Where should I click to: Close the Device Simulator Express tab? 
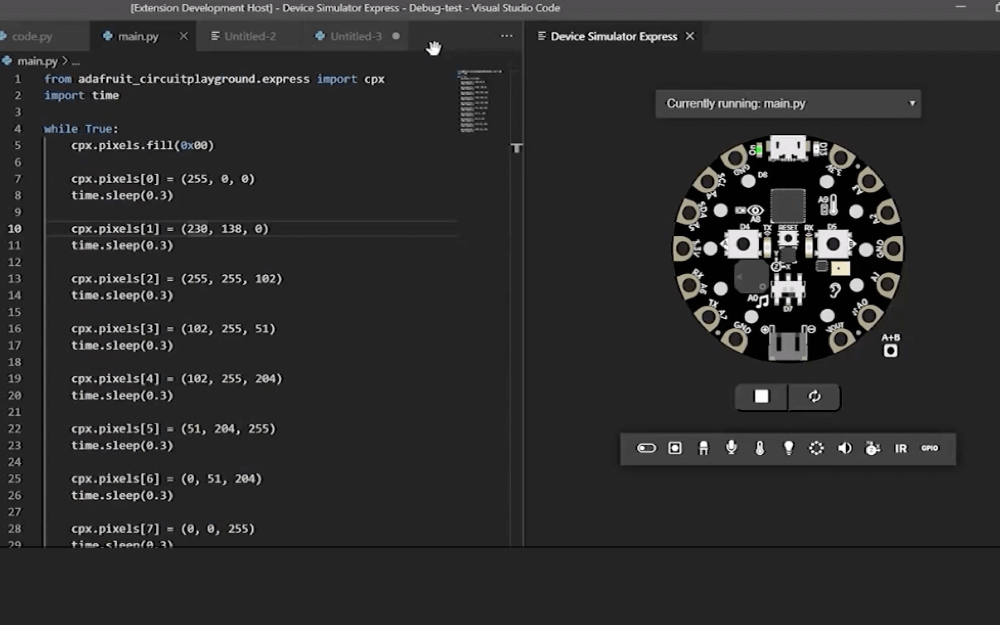[x=689, y=36]
